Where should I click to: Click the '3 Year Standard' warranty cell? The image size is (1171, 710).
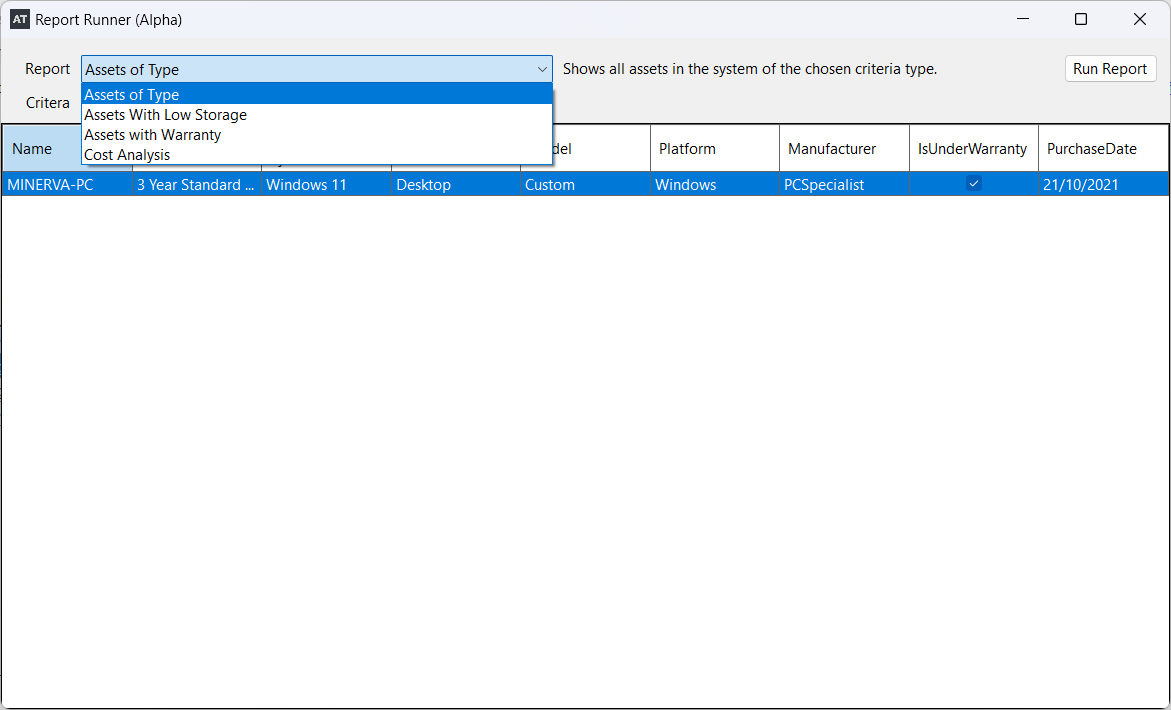[x=196, y=185]
